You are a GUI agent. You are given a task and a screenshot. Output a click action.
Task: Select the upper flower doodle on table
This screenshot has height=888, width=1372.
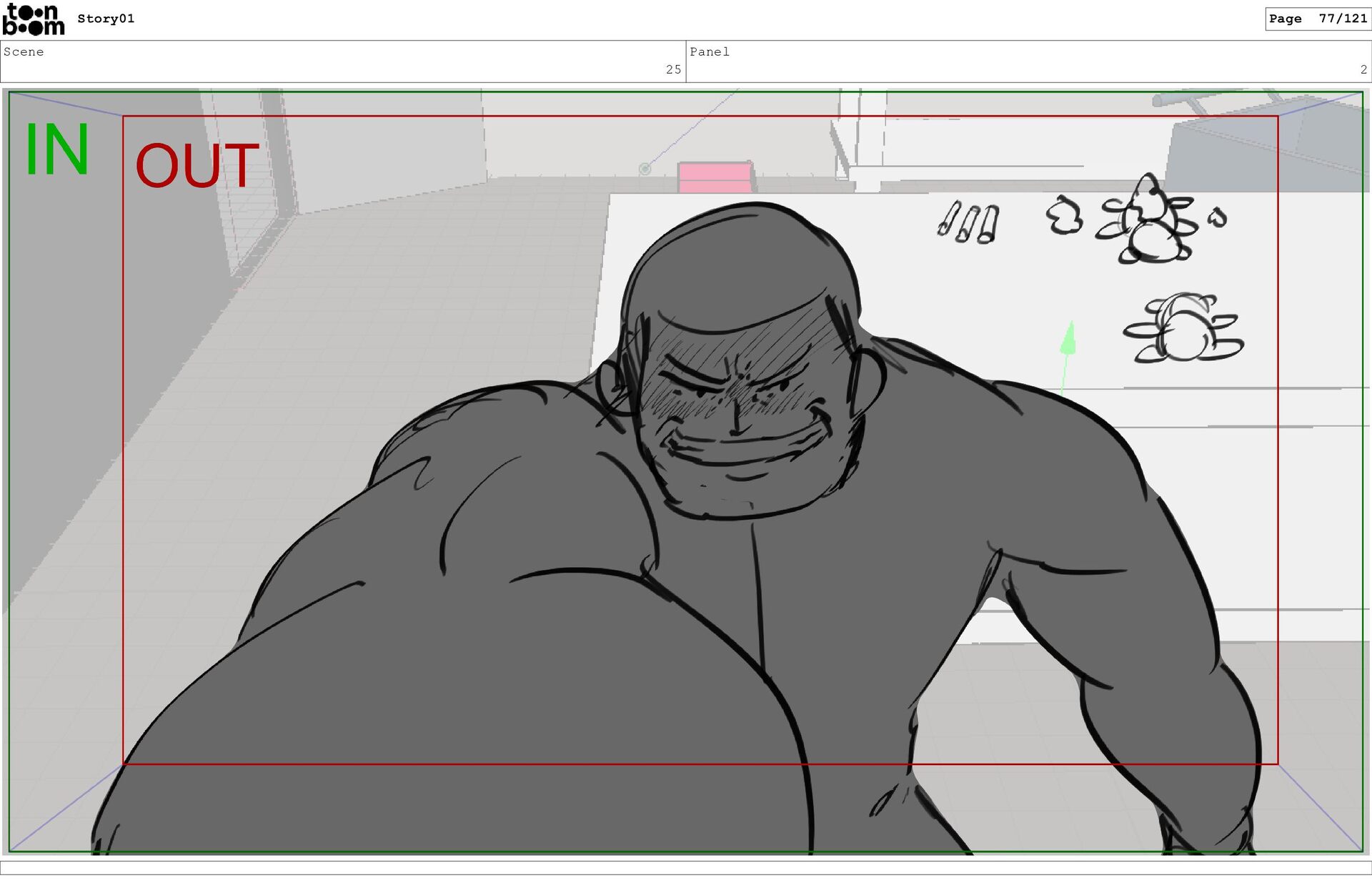(x=1147, y=222)
